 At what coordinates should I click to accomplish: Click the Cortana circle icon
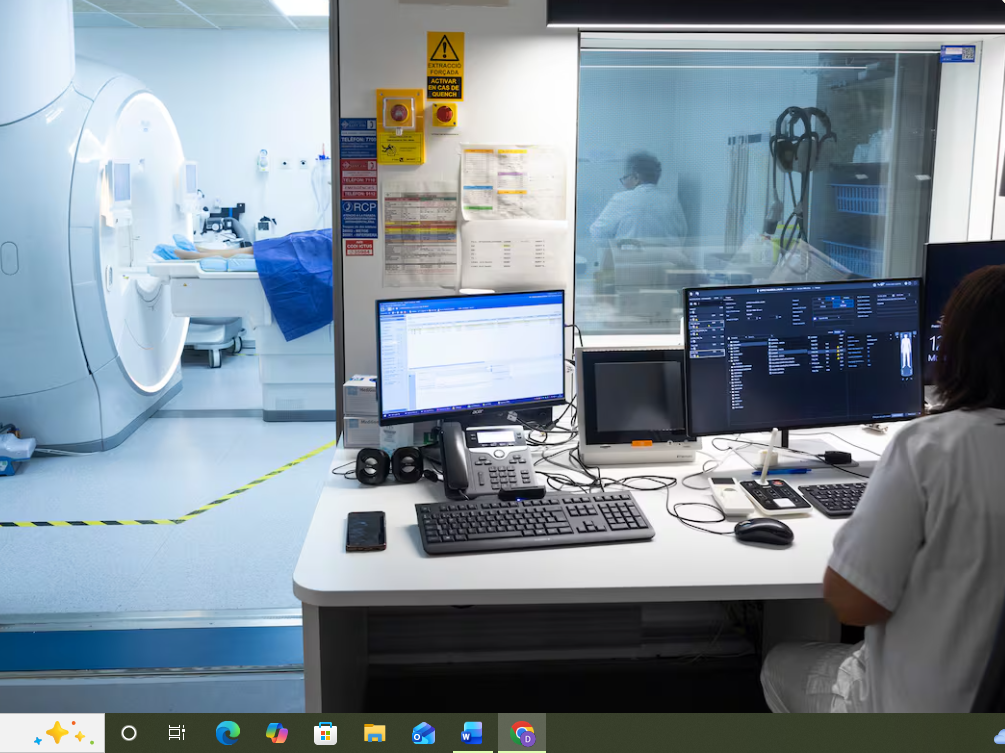(x=129, y=733)
